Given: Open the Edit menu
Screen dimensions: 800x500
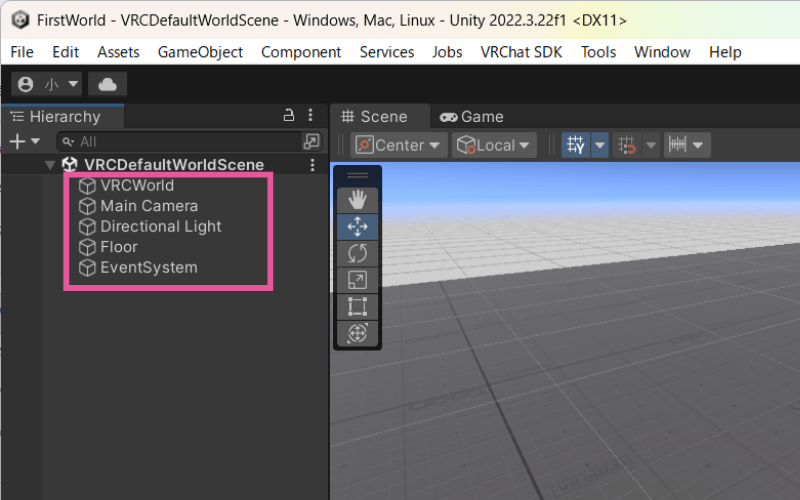Looking at the screenshot, I should [65, 52].
